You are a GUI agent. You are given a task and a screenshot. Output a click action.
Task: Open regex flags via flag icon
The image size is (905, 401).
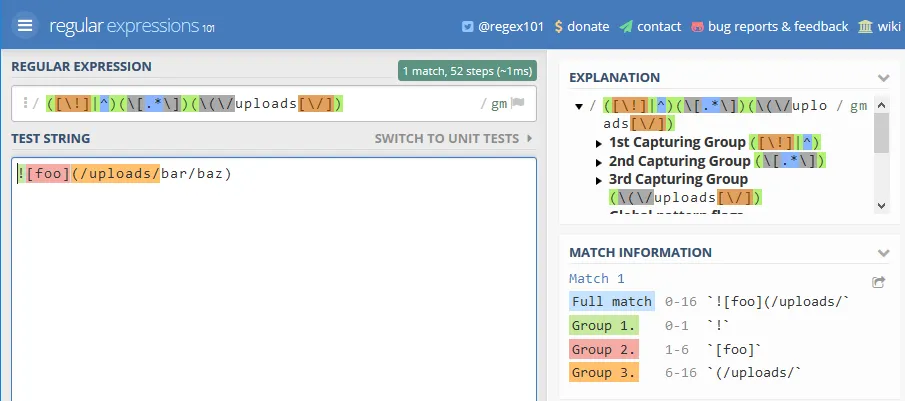518,103
